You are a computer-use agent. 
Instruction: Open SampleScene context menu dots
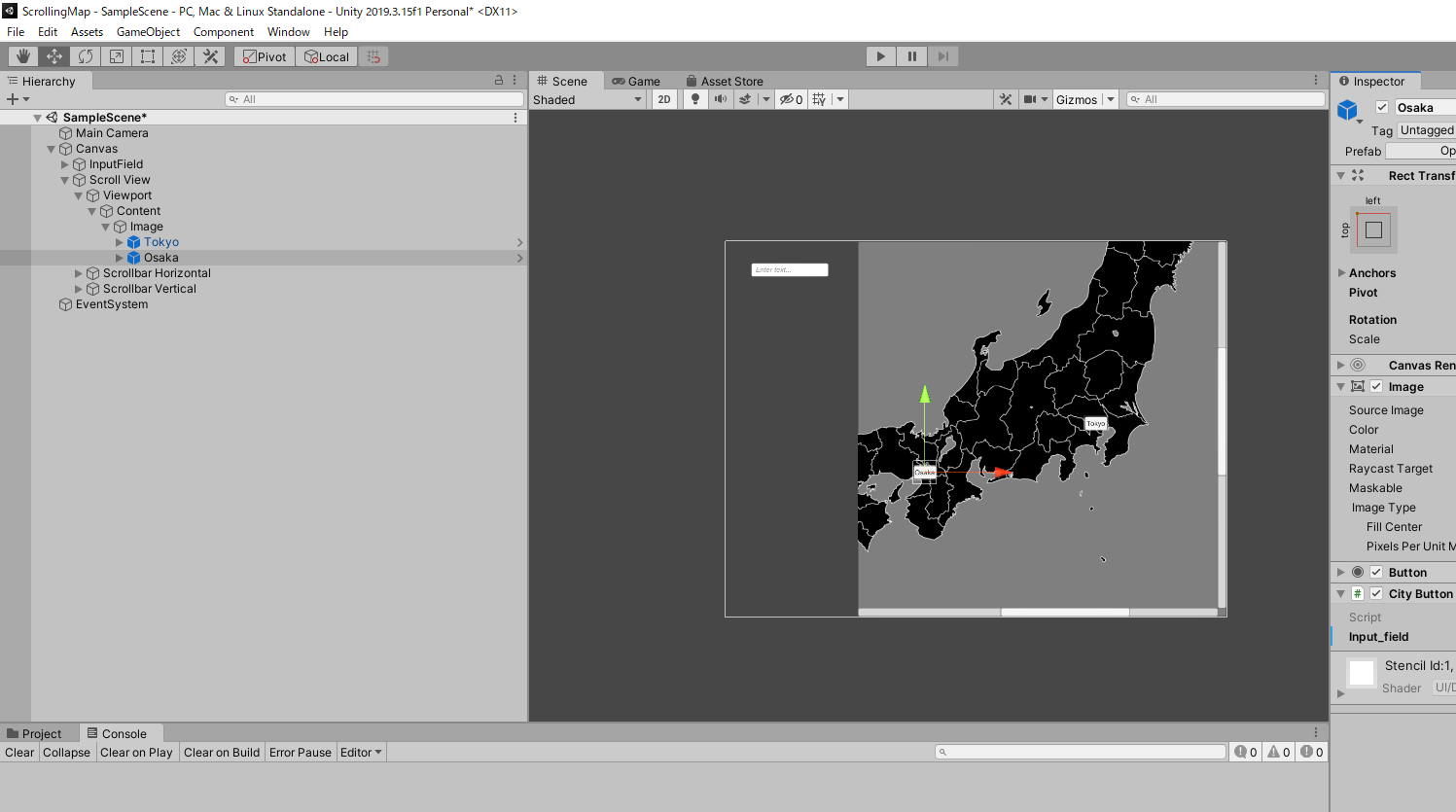tap(515, 118)
